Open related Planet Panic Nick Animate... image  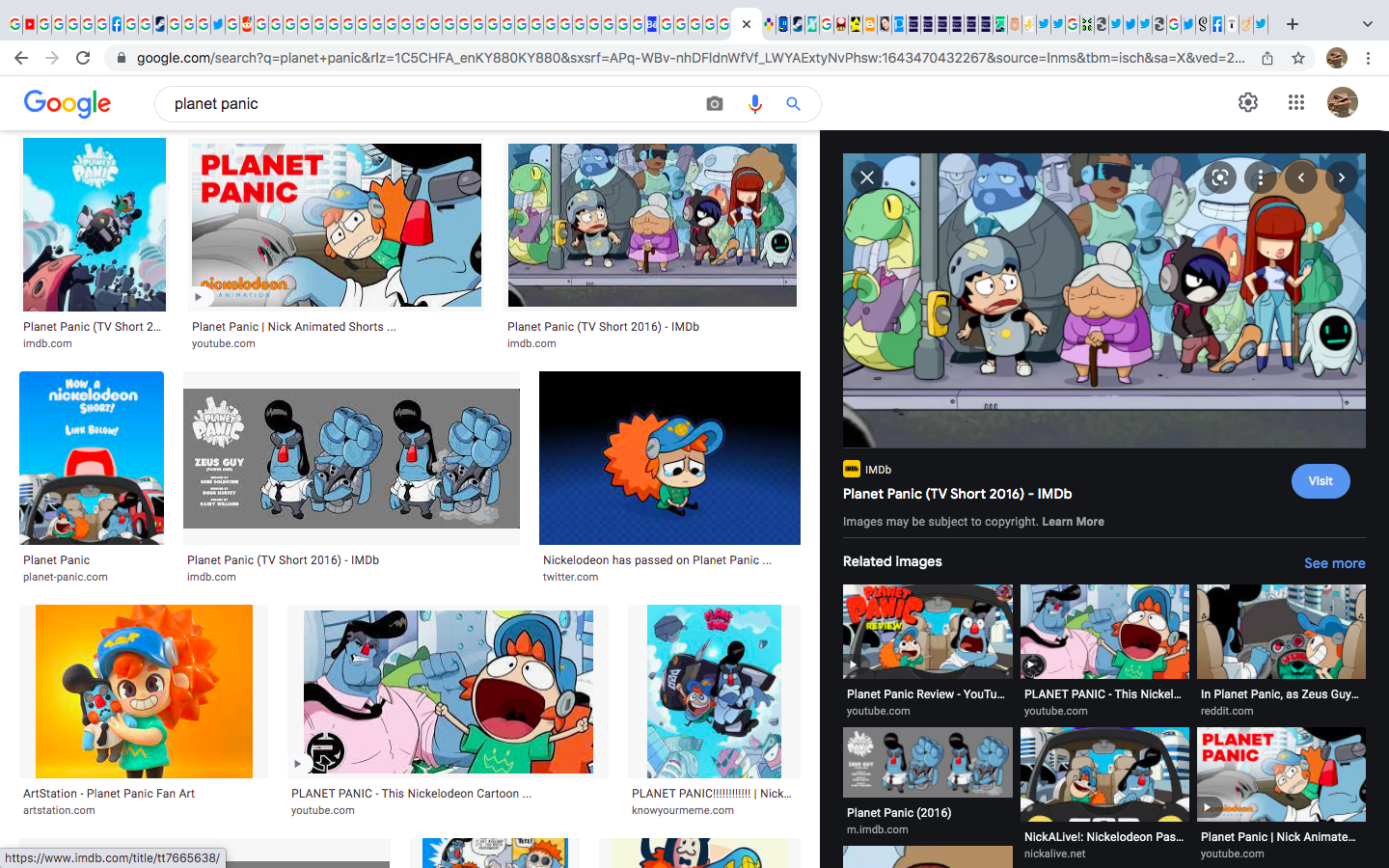pos(1281,774)
